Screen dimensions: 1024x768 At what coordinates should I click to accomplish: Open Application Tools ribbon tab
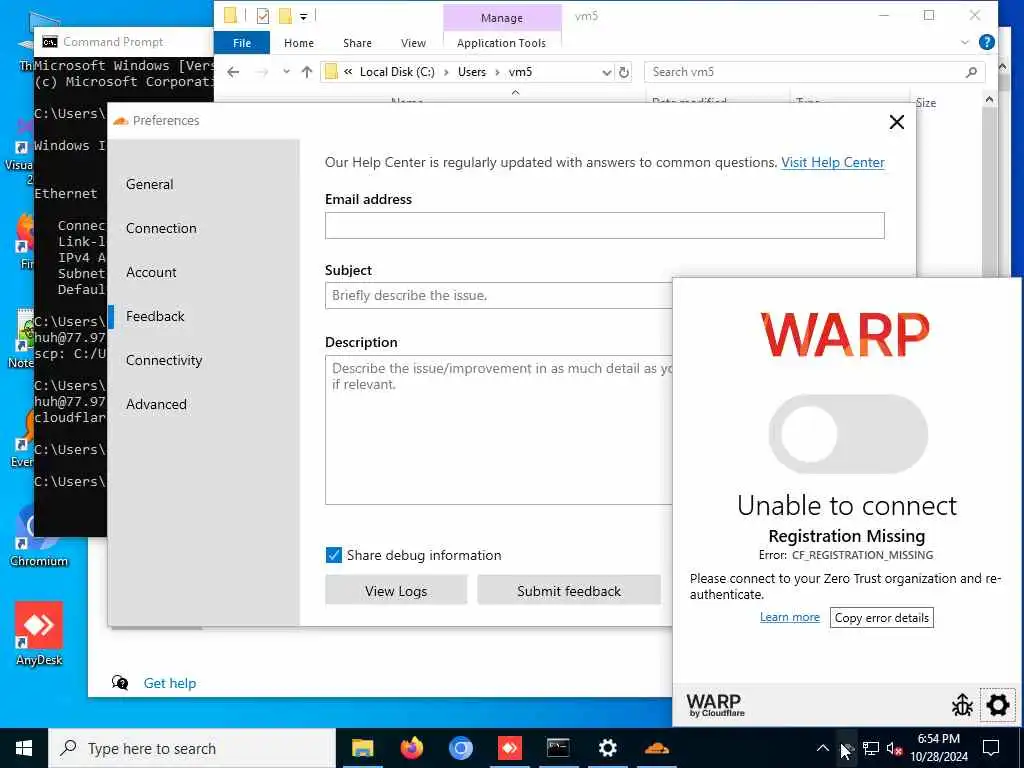coord(501,43)
